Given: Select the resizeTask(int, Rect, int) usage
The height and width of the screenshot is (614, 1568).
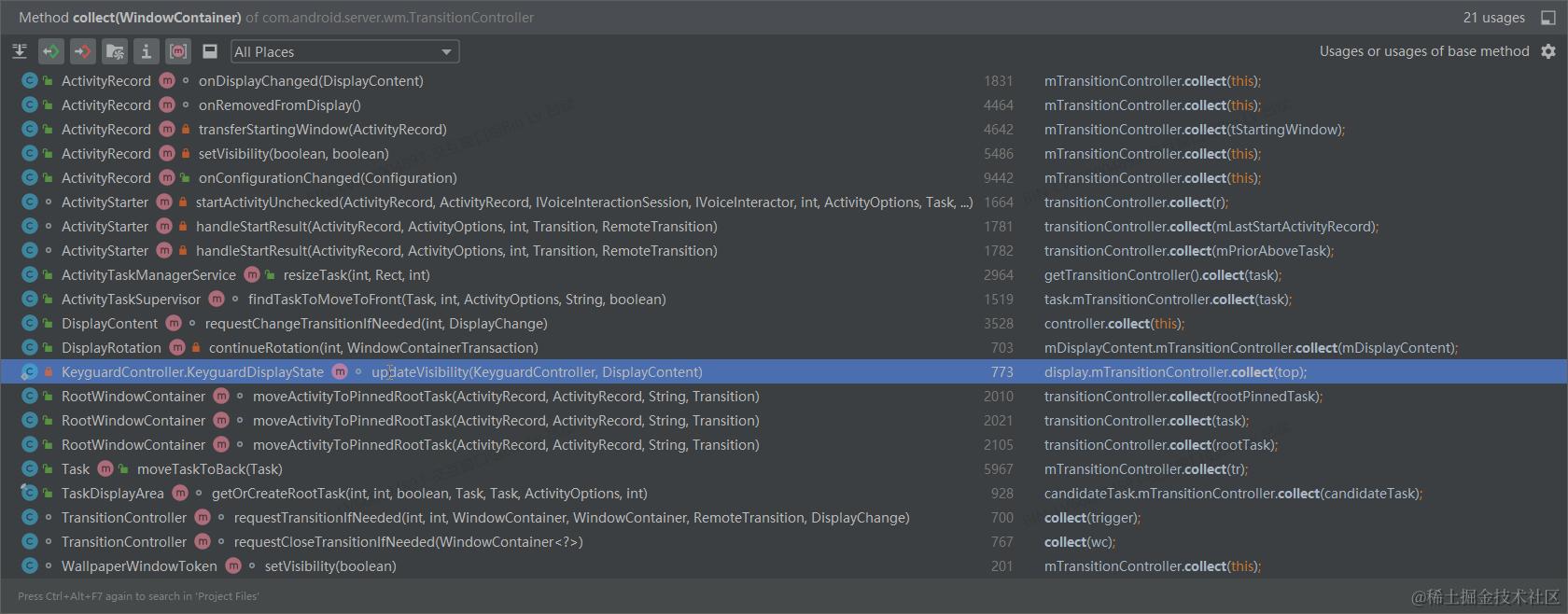Looking at the screenshot, I should tap(784, 275).
